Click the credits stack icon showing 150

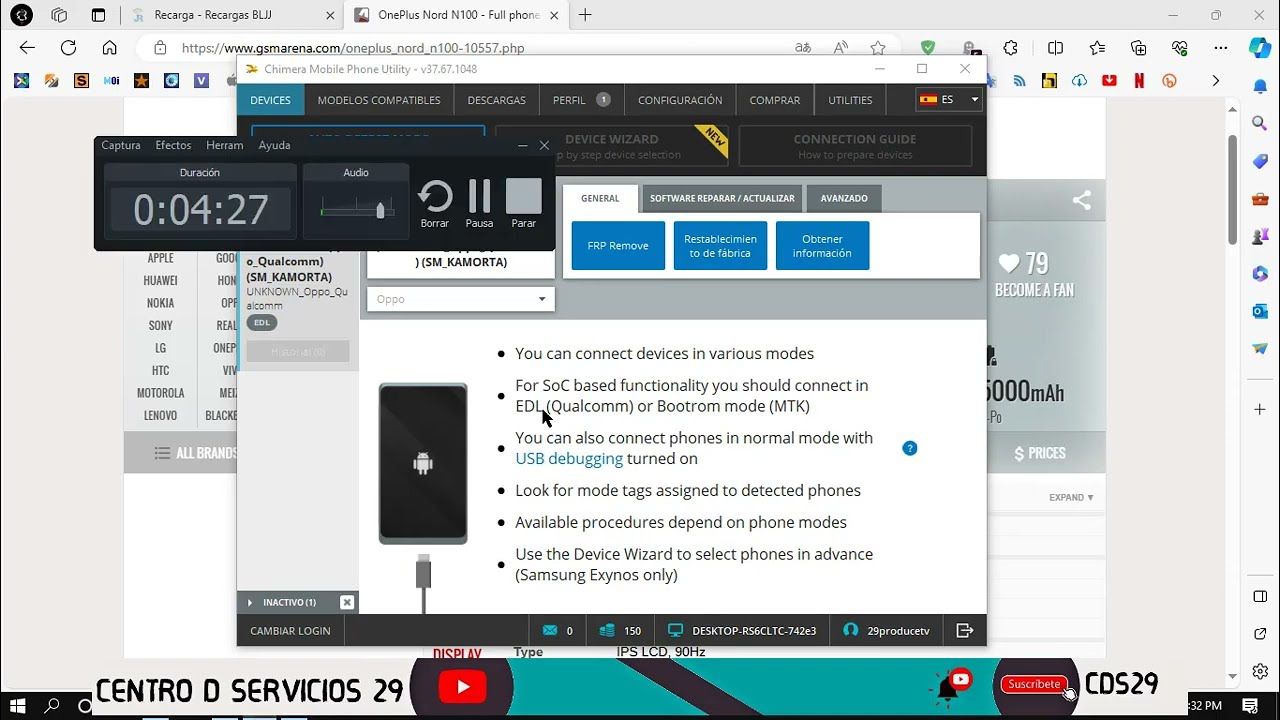point(606,630)
